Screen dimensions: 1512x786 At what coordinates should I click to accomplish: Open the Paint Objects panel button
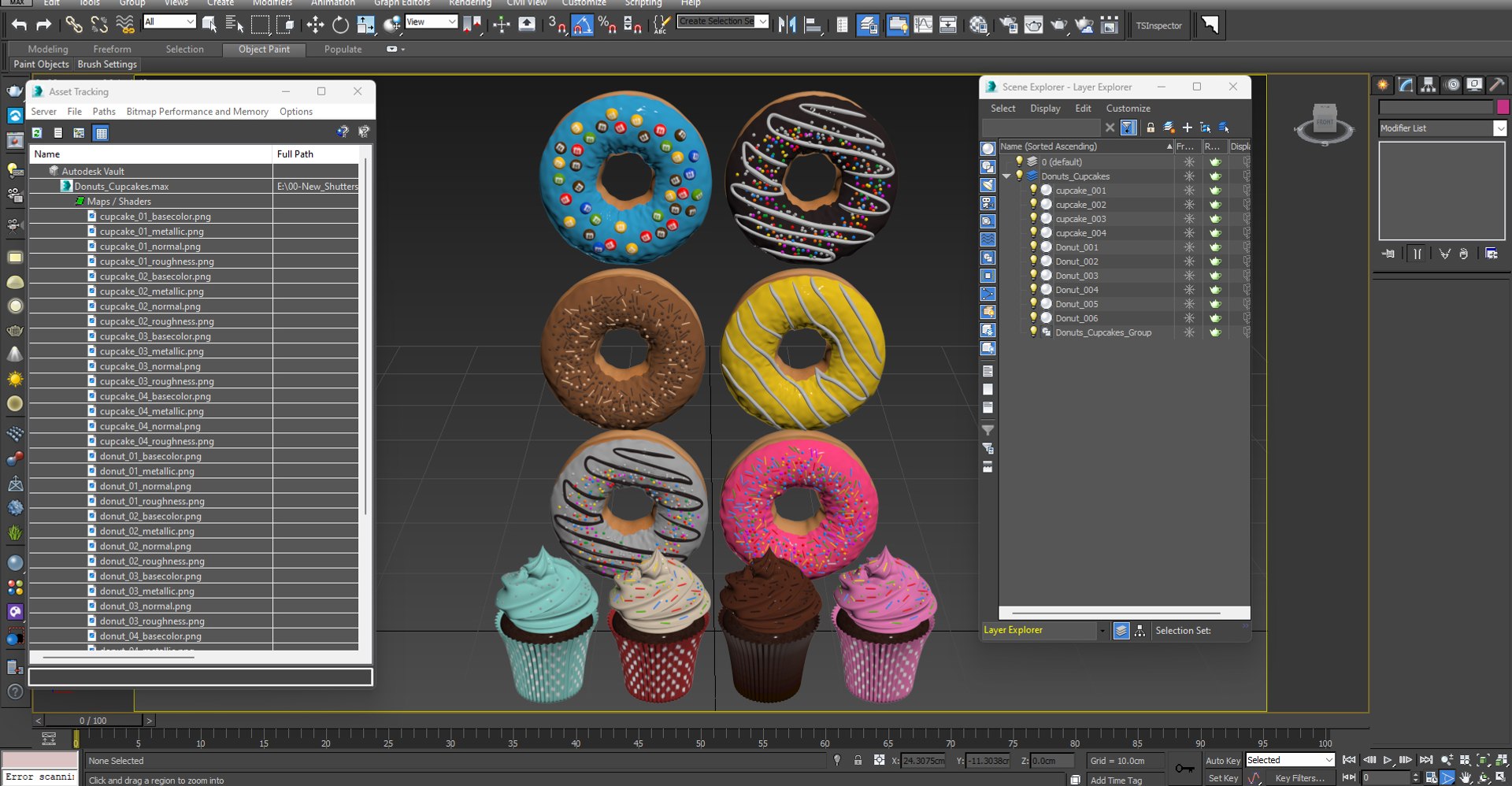pos(41,65)
